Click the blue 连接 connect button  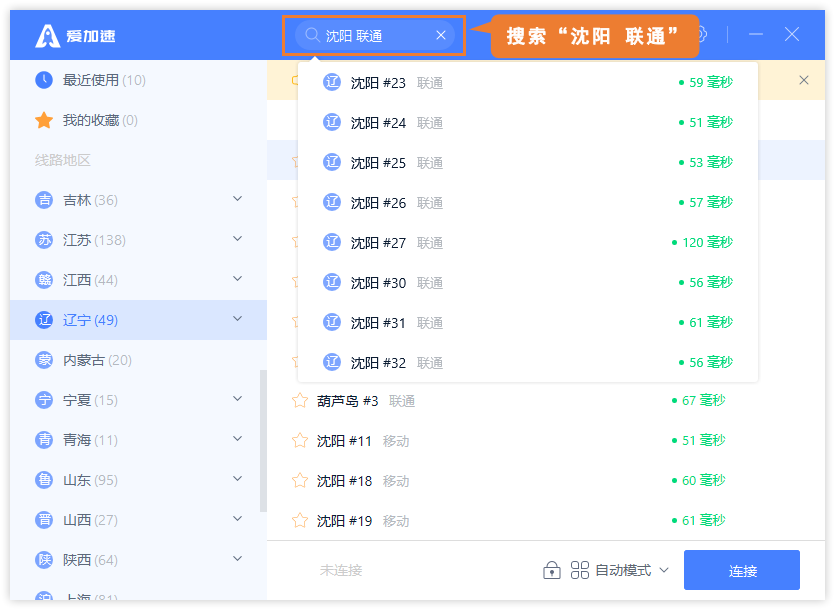tap(742, 570)
